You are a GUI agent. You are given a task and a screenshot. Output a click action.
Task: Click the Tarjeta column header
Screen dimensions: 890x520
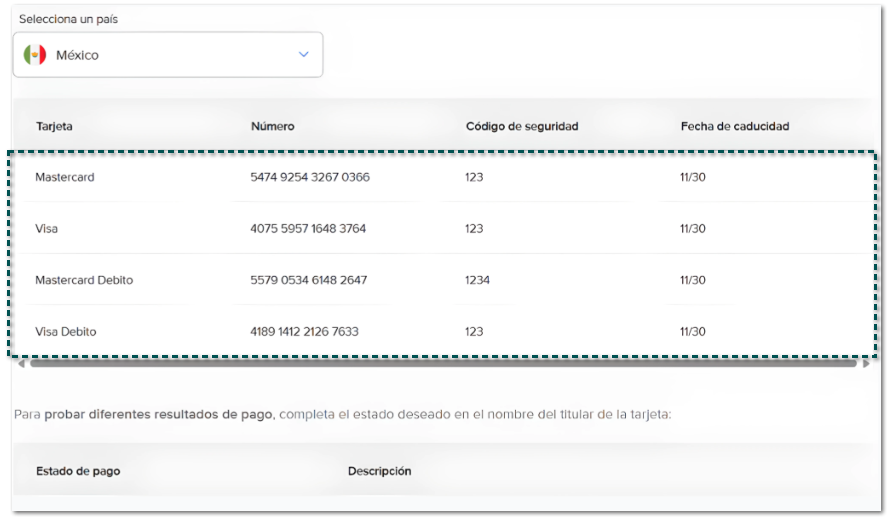[54, 126]
